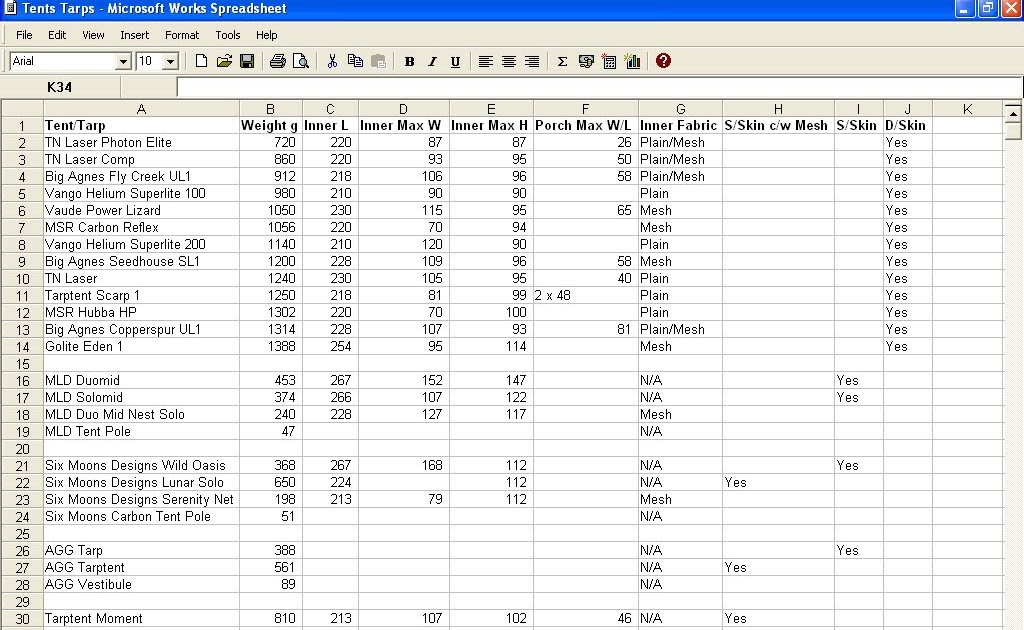Open Help with red question icon

[x=664, y=61]
